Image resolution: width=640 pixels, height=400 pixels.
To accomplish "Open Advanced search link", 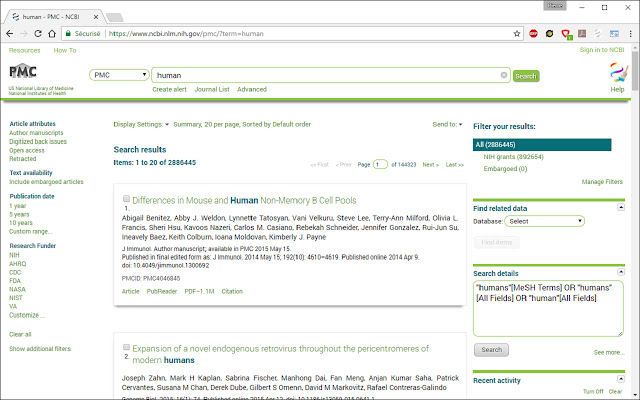I will click(x=252, y=89).
